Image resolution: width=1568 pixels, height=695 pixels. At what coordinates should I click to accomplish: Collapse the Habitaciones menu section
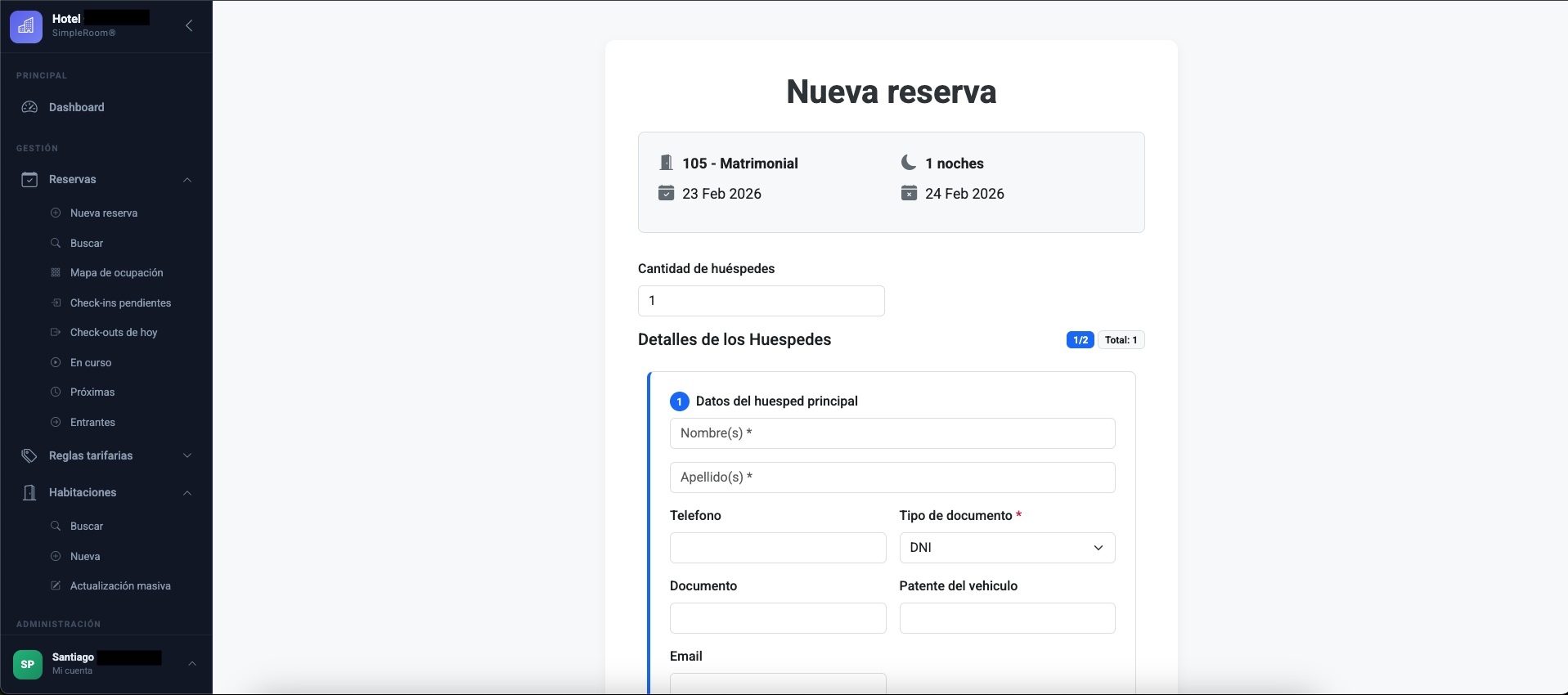pos(187,493)
